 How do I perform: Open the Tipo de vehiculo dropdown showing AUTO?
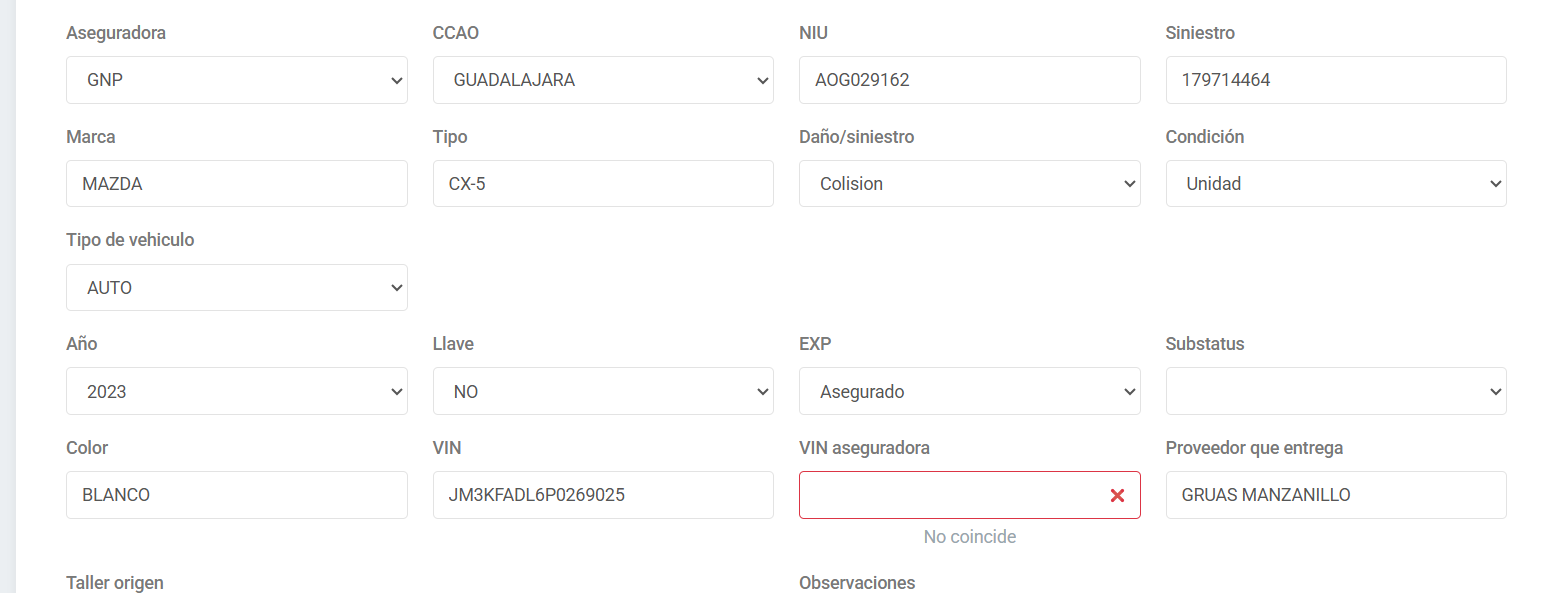pyautogui.click(x=237, y=288)
